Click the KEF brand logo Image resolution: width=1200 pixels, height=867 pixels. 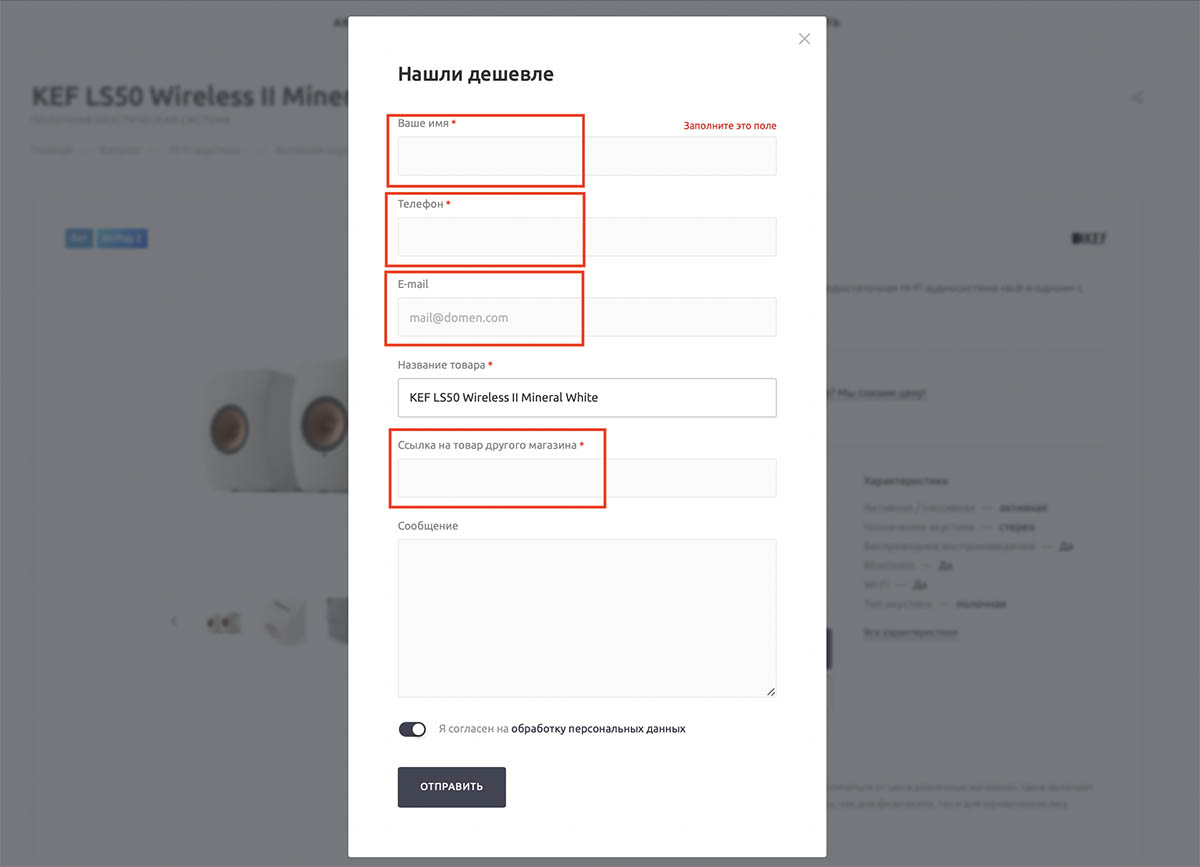point(1088,238)
